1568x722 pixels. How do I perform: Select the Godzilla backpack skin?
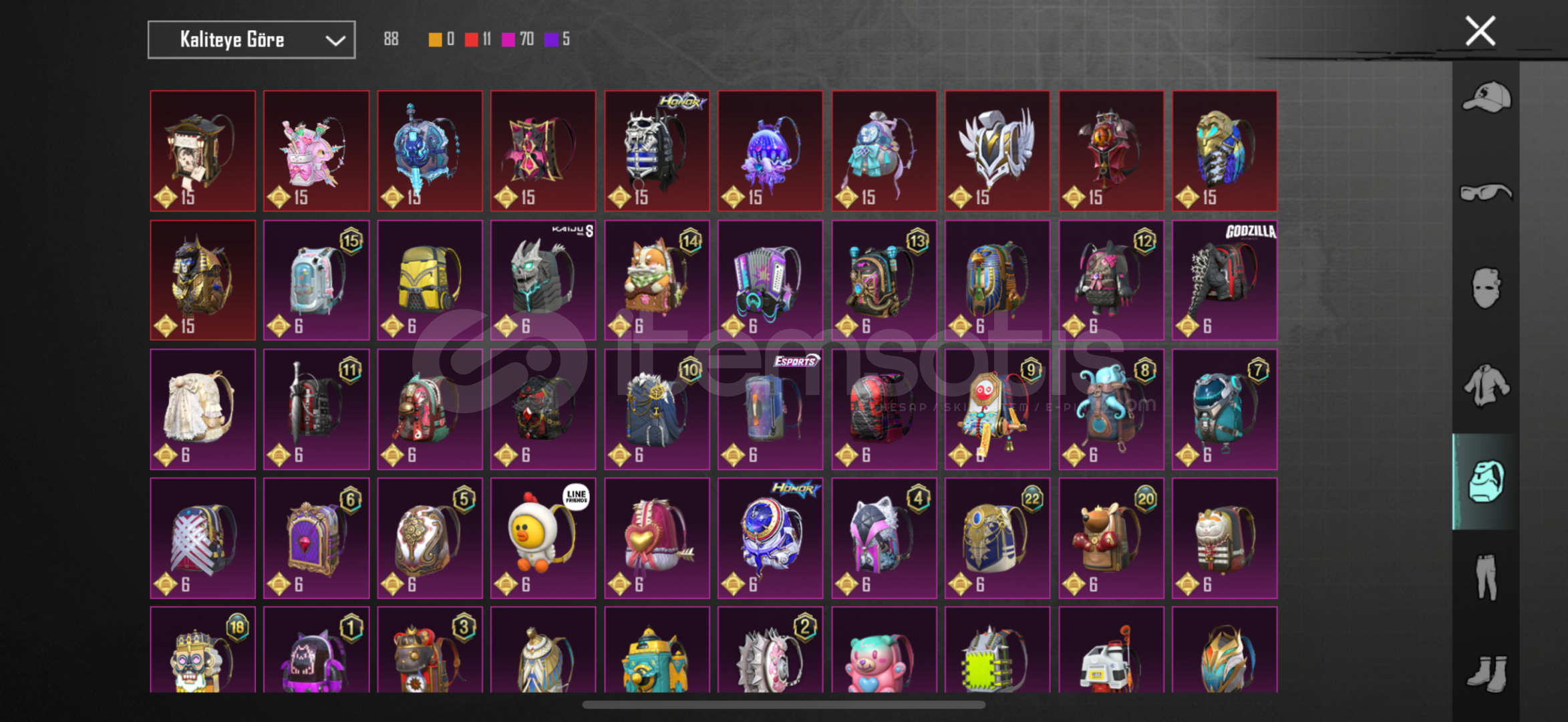[x=1225, y=281]
